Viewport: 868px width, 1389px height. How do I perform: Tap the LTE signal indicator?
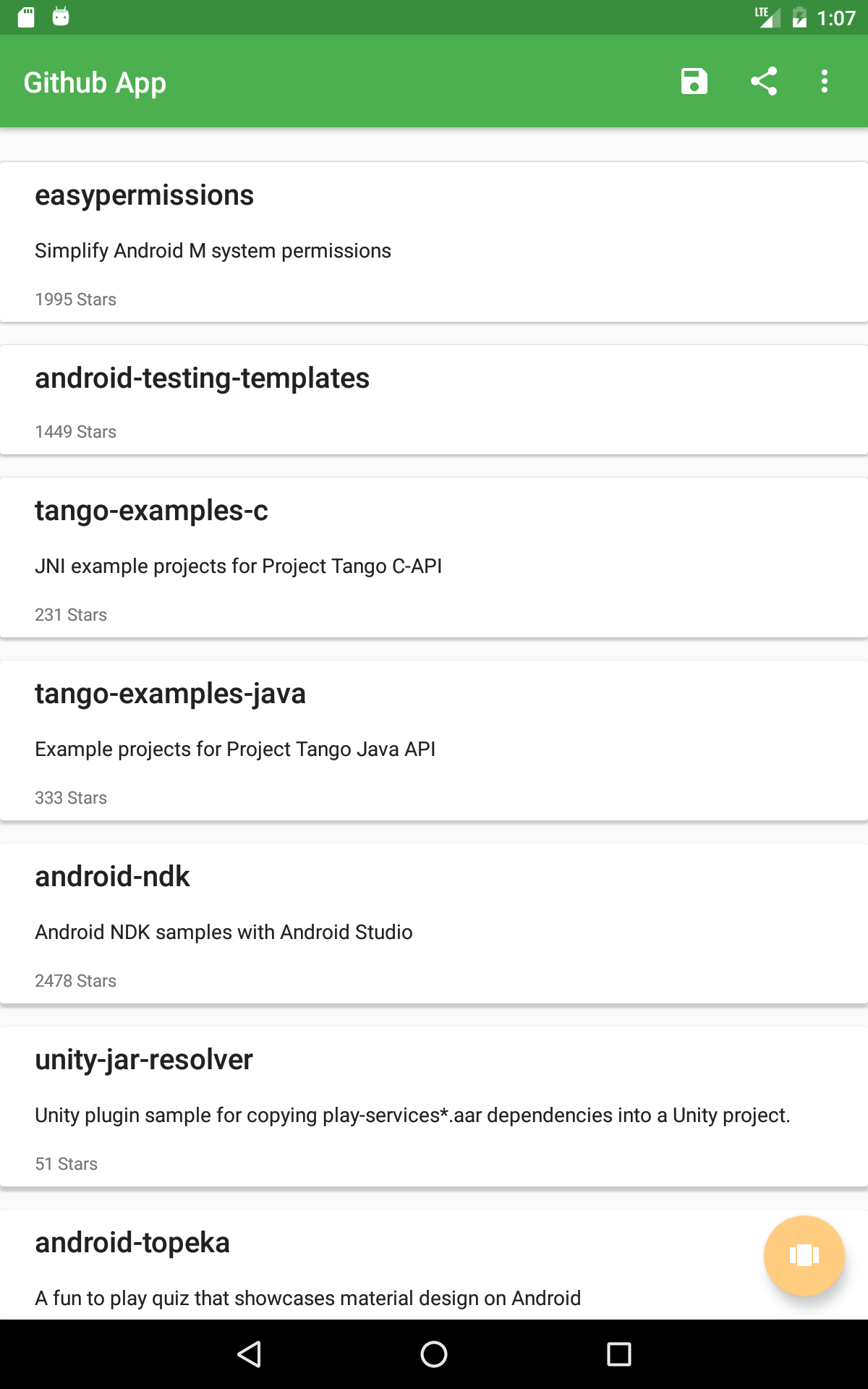pos(767,17)
